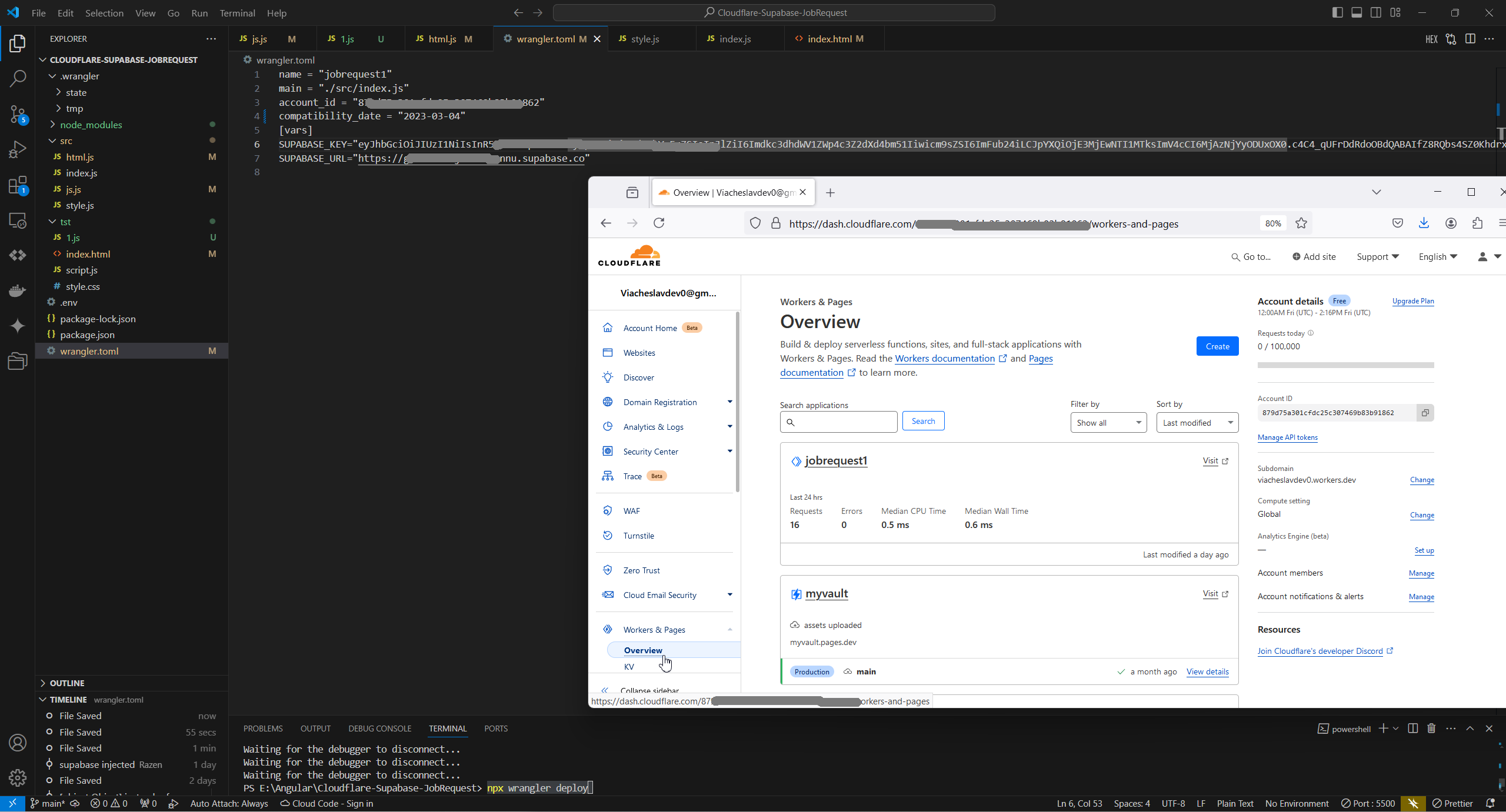Open the Docker view in activity bar

click(18, 290)
